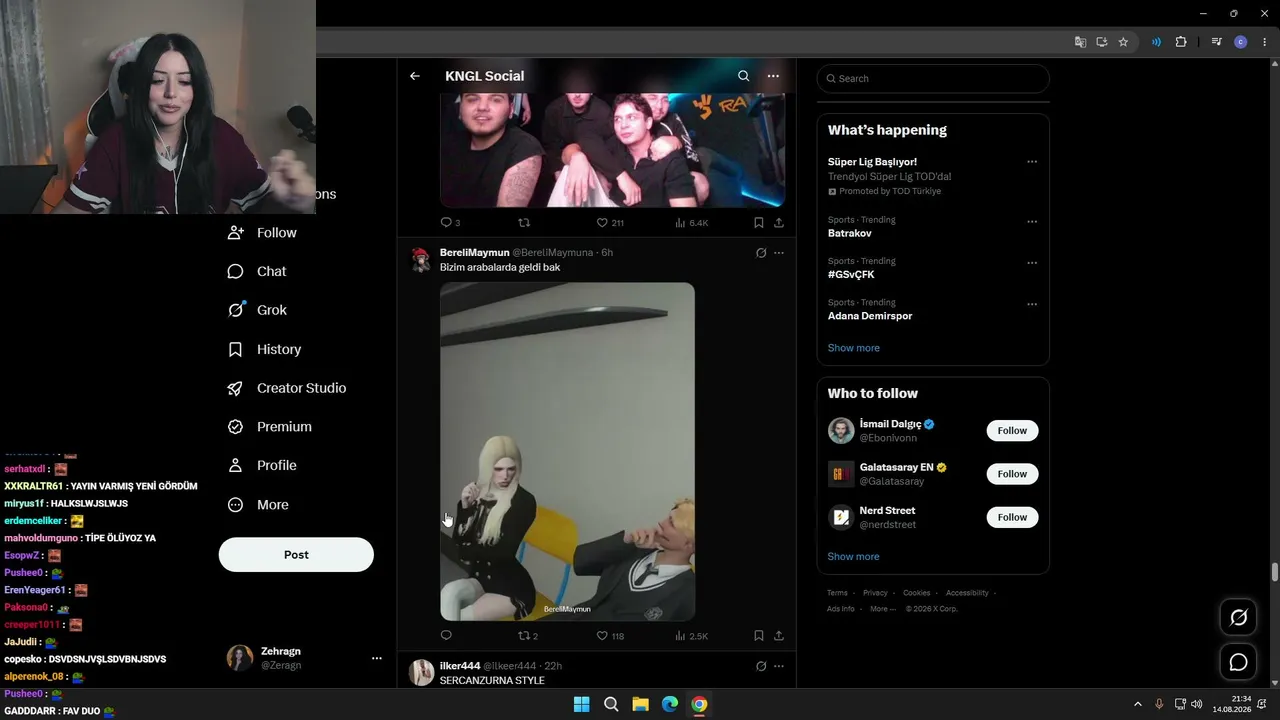Reply to BereliMaymun's post
The width and height of the screenshot is (1280, 720).
[446, 636]
